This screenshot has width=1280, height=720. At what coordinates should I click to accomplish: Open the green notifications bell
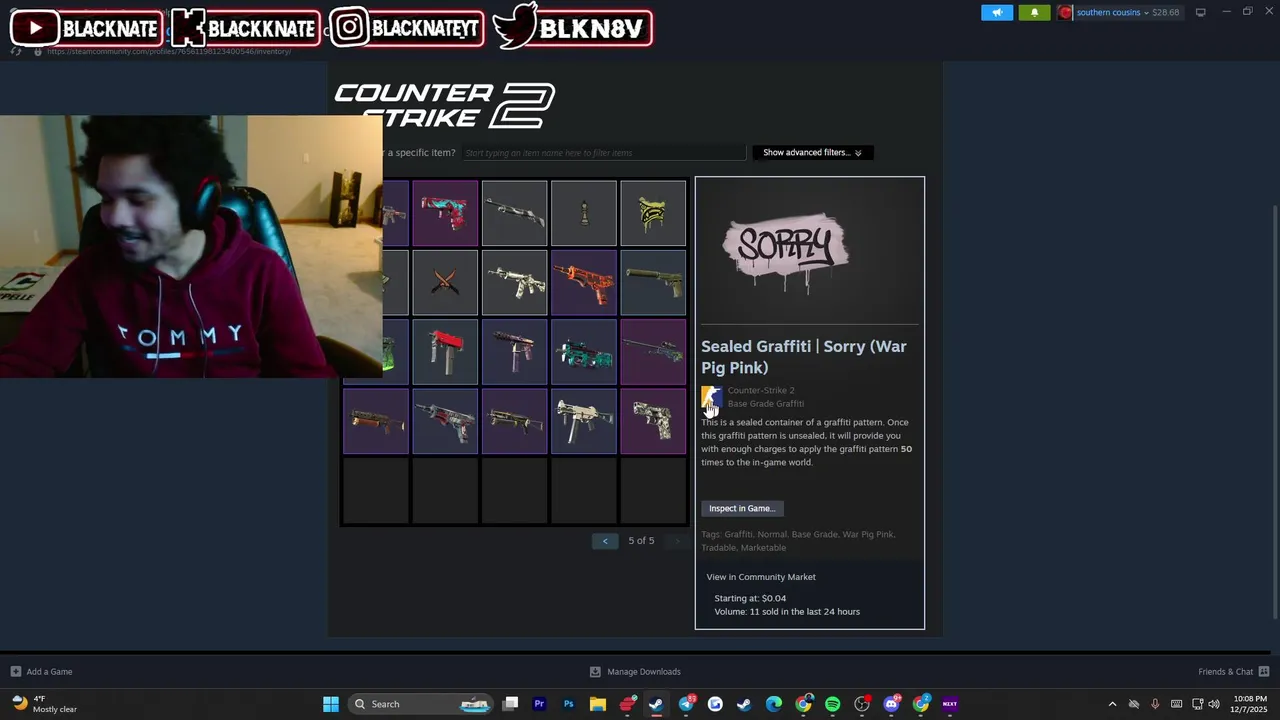click(1034, 12)
